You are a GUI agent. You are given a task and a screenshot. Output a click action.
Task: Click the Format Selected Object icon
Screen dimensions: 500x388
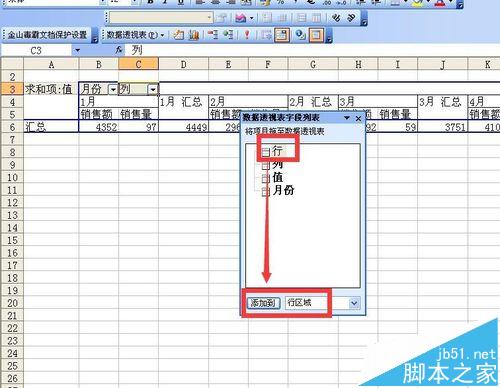click(x=222, y=17)
